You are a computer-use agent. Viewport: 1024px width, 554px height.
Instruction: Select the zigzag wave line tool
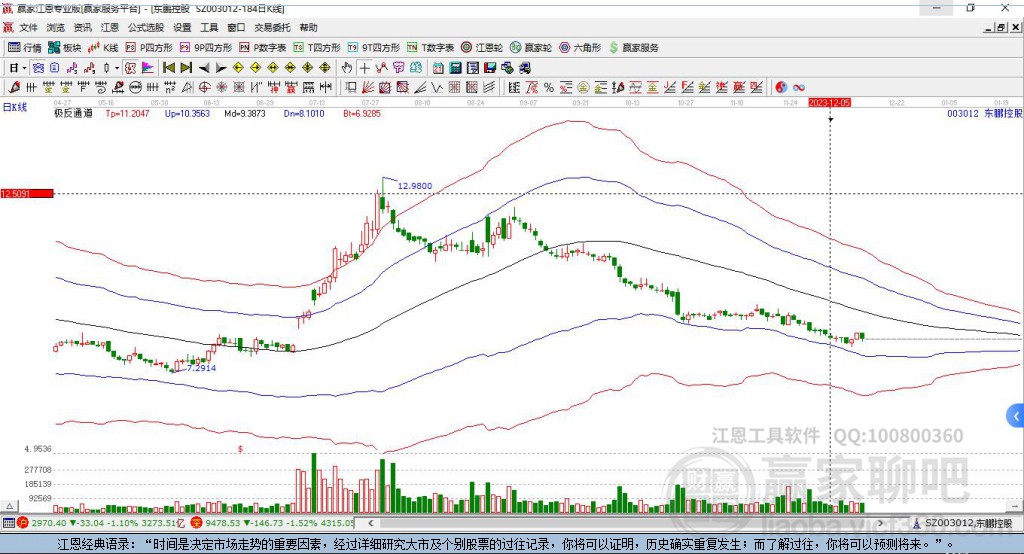click(x=436, y=88)
